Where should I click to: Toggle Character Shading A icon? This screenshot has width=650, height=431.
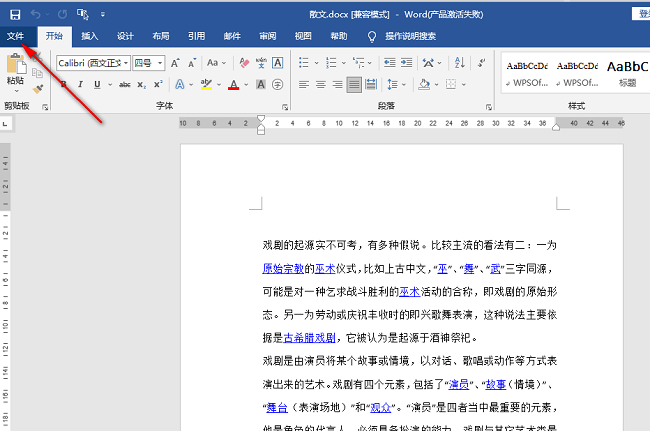coord(261,85)
